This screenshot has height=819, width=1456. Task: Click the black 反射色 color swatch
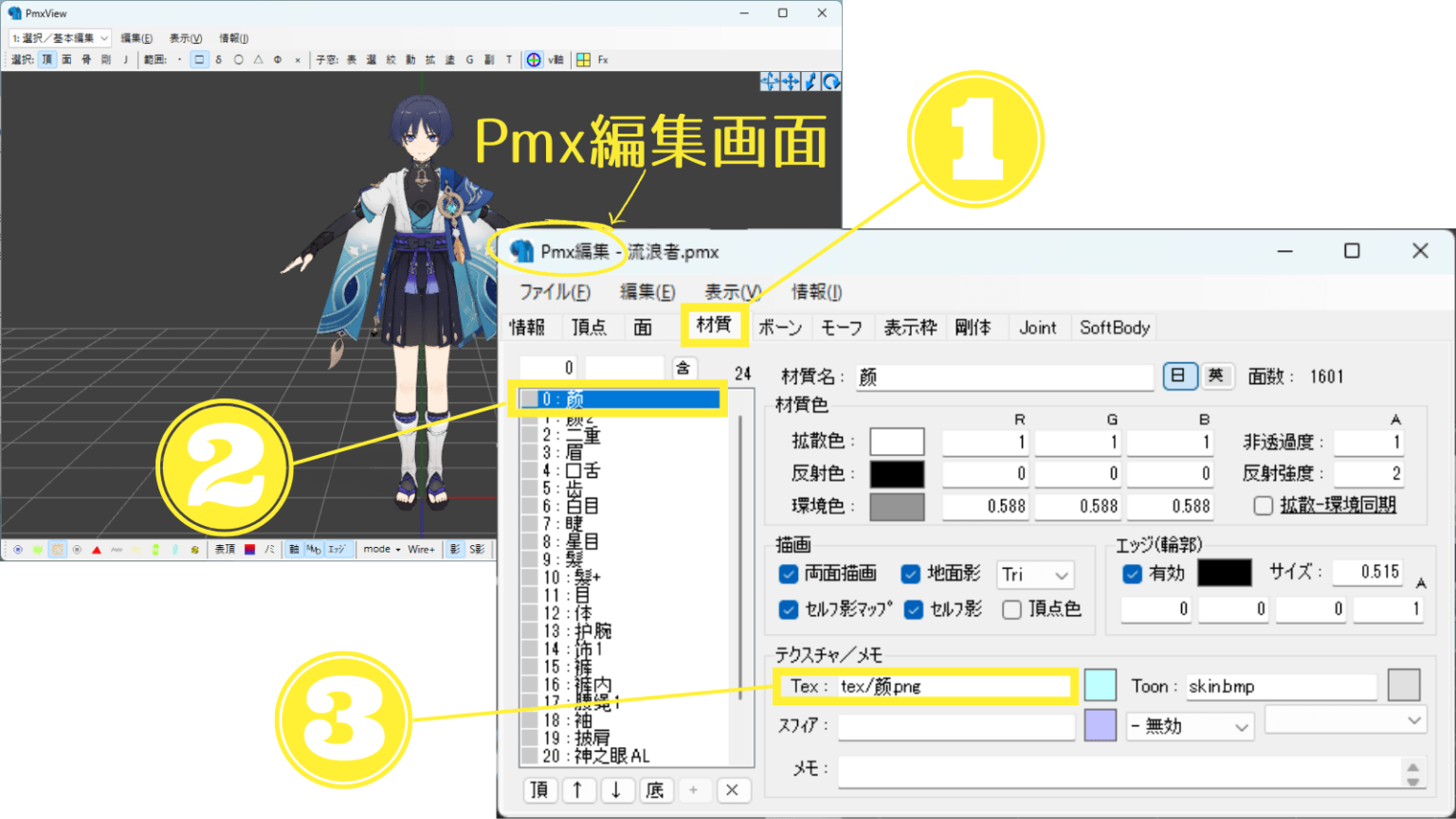(x=897, y=473)
